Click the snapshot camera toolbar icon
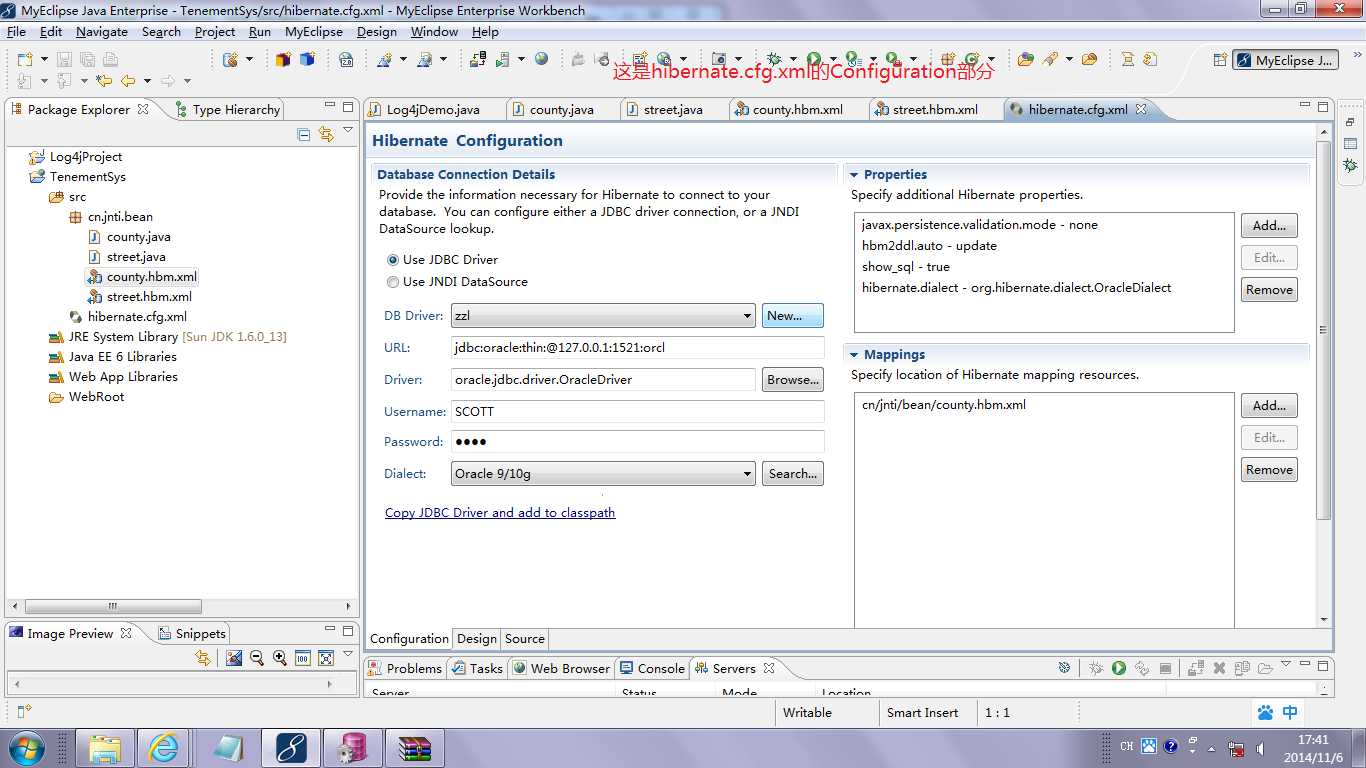Viewport: 1366px width, 768px height. (718, 60)
